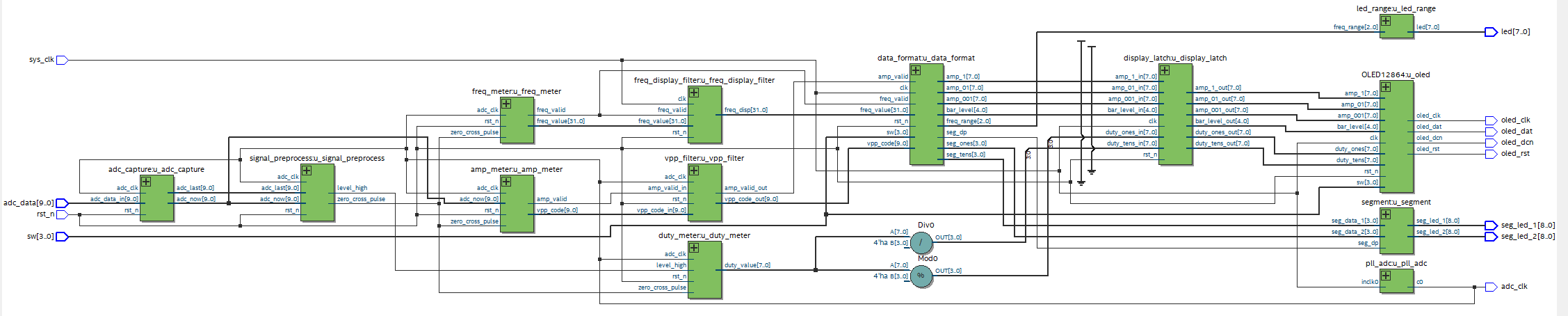The width and height of the screenshot is (1568, 316).
Task: Expand the data_format module plus icon
Action: [x=916, y=70]
